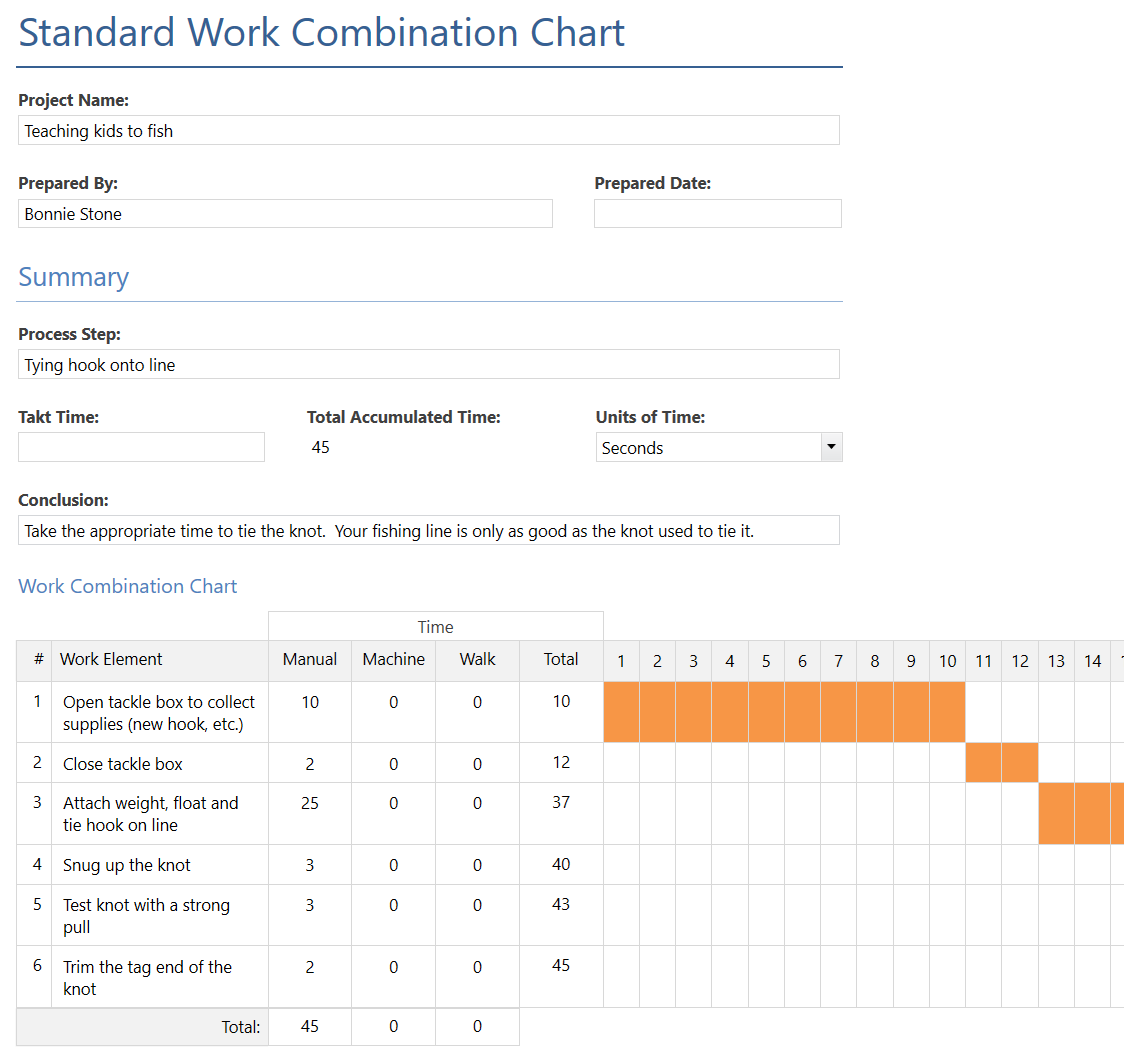The width and height of the screenshot is (1124, 1060).
Task: Click the Machine column header
Action: pos(393,660)
